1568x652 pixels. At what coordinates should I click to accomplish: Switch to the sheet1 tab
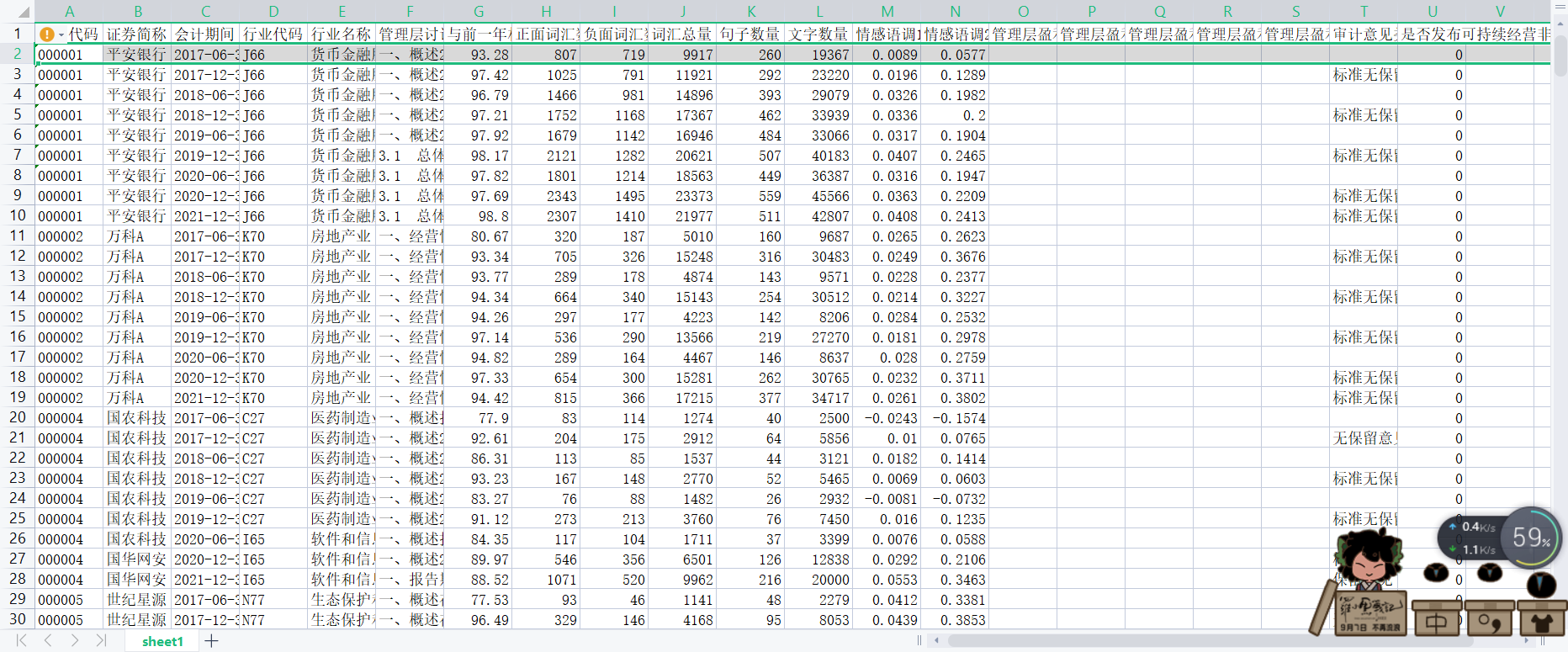point(162,641)
